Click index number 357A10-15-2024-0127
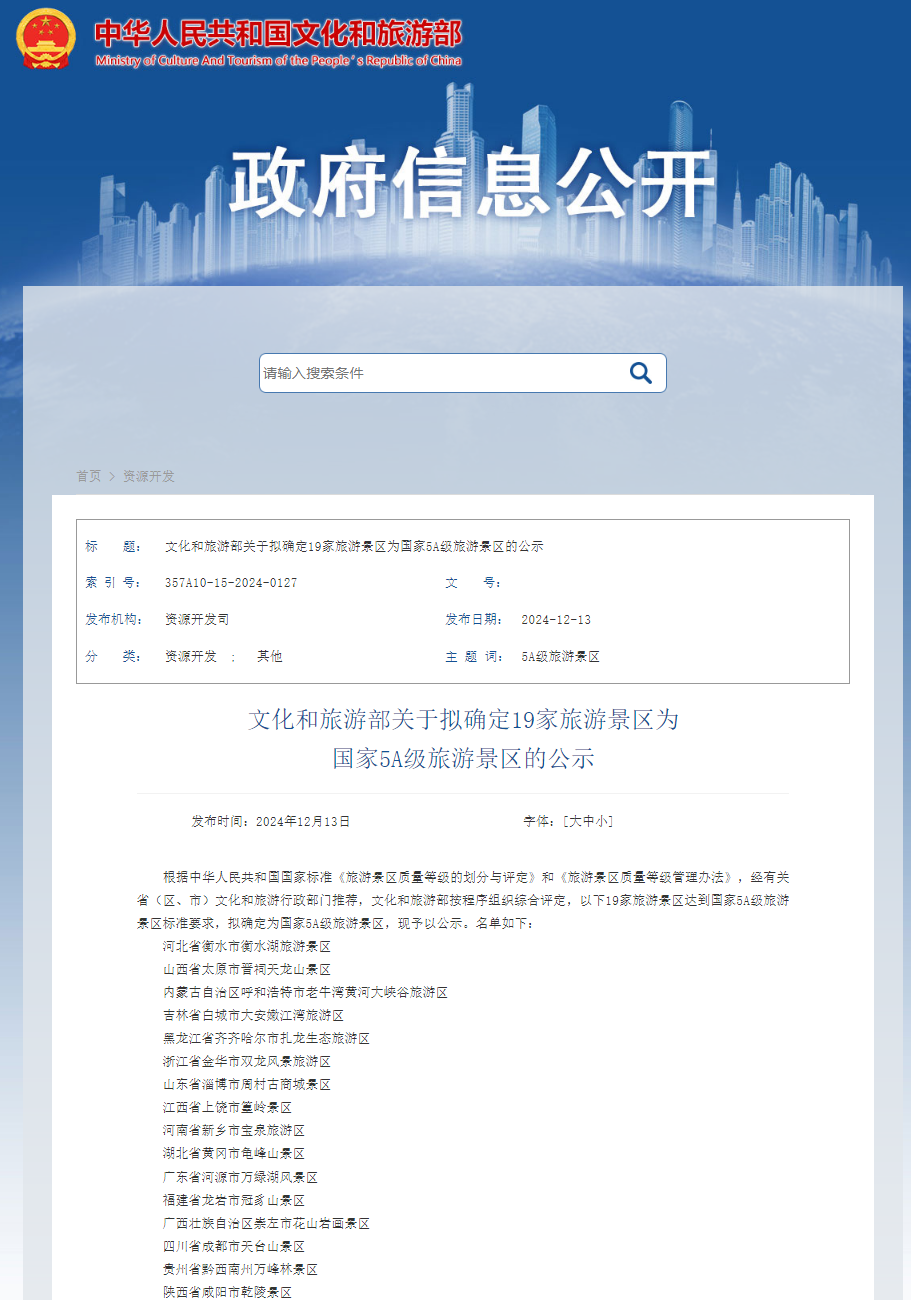 (231, 583)
